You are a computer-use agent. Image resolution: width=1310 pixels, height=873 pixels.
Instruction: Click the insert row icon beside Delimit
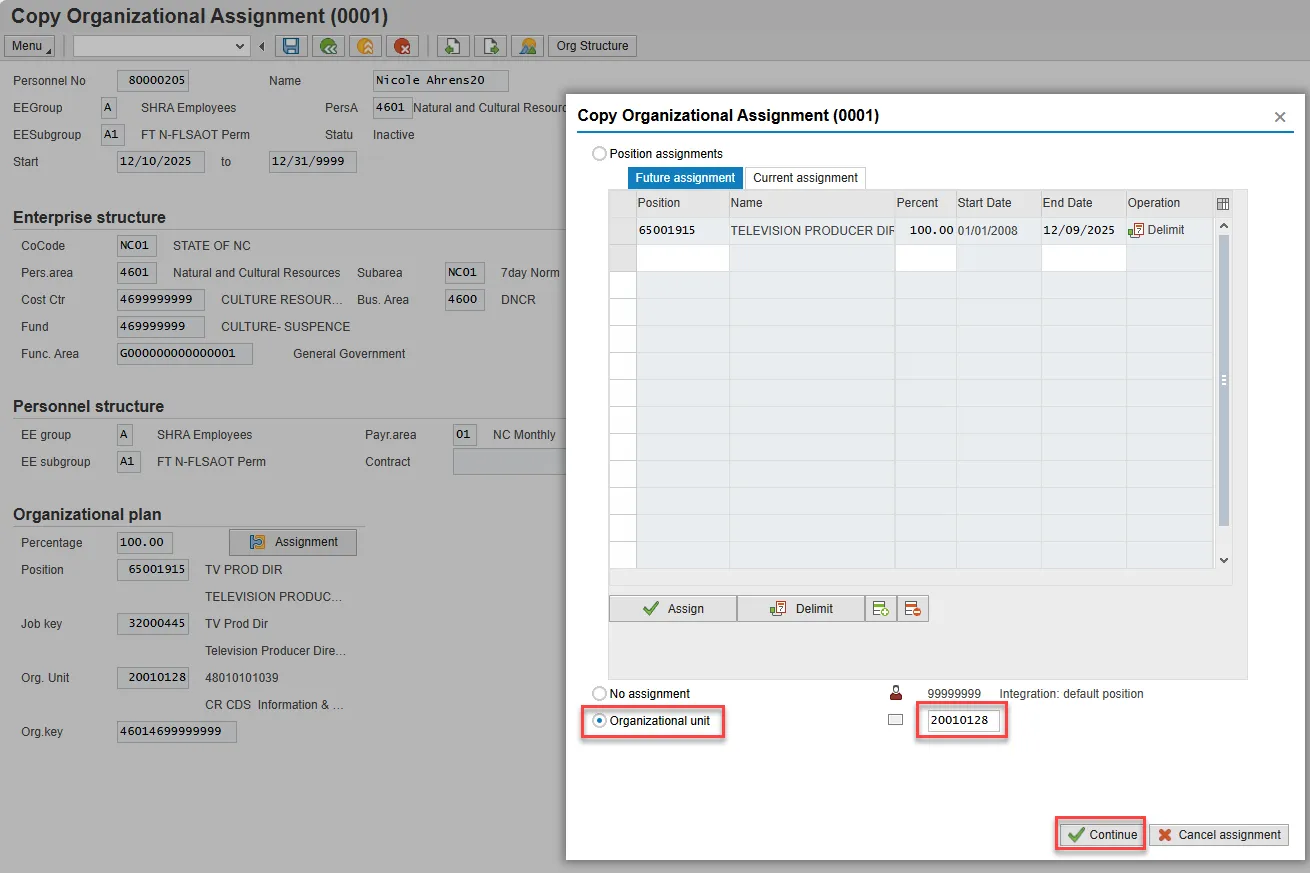(x=880, y=608)
